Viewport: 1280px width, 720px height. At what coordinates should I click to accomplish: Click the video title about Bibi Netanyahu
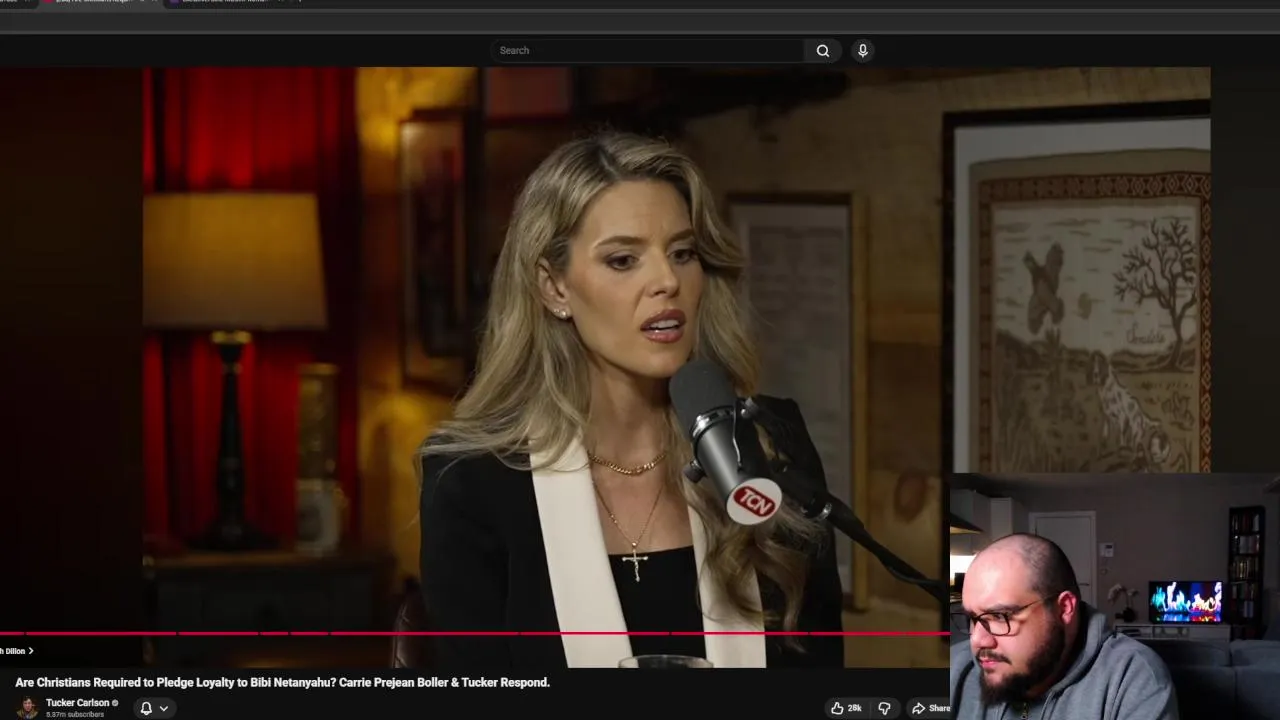coord(282,682)
